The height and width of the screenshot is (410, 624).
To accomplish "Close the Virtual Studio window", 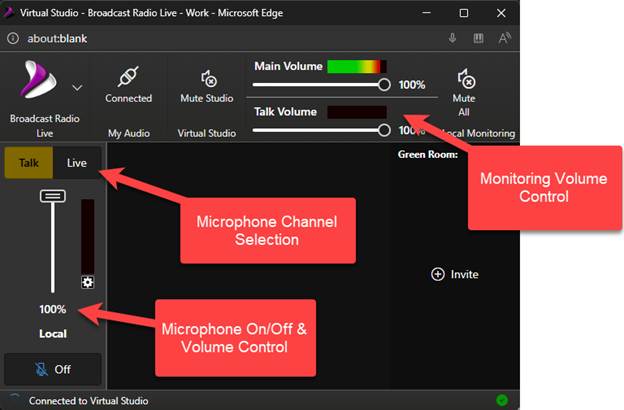I will click(x=501, y=13).
